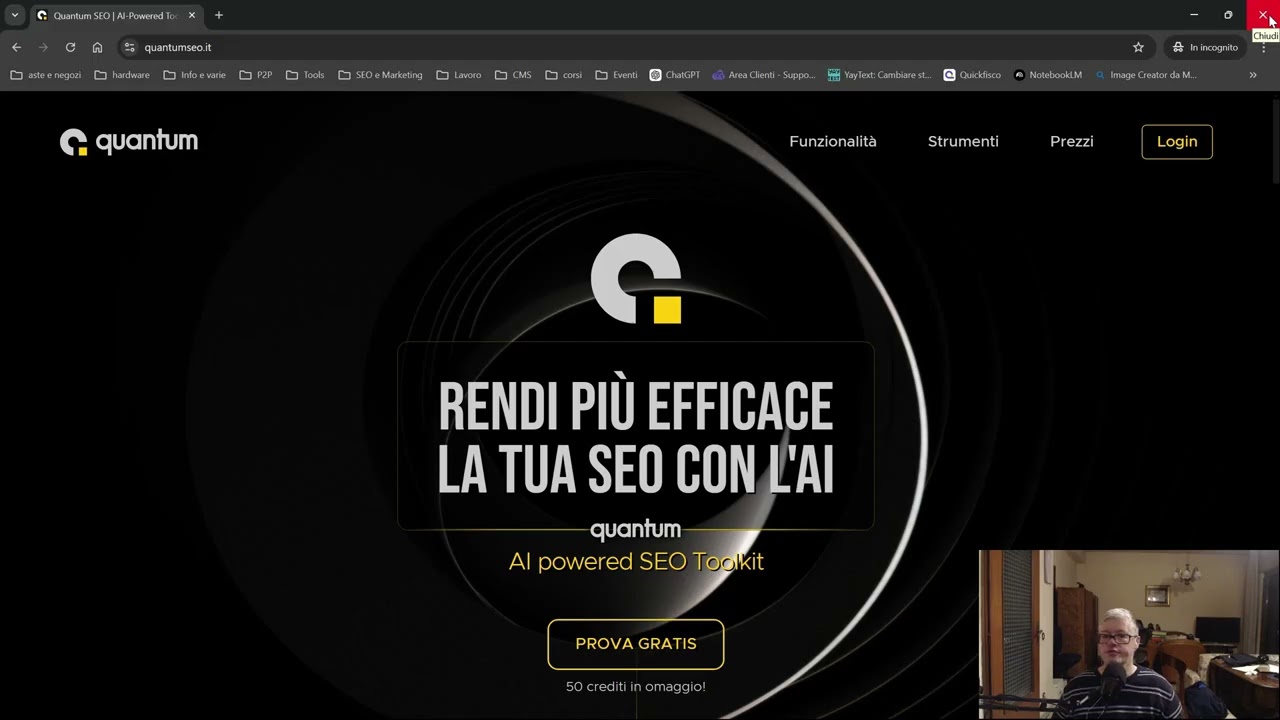Click the webcam video overlay
Screen dimensions: 1280x720
pos(1129,635)
